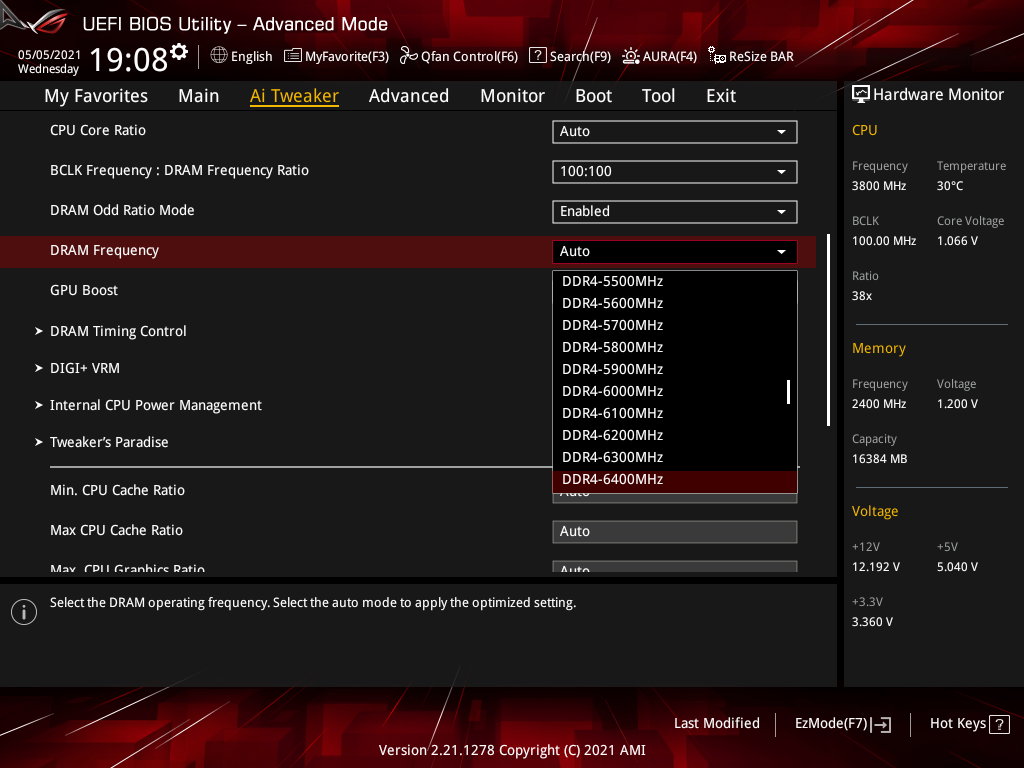Click the DRAM frequency list scrollbar thumb

[789, 391]
